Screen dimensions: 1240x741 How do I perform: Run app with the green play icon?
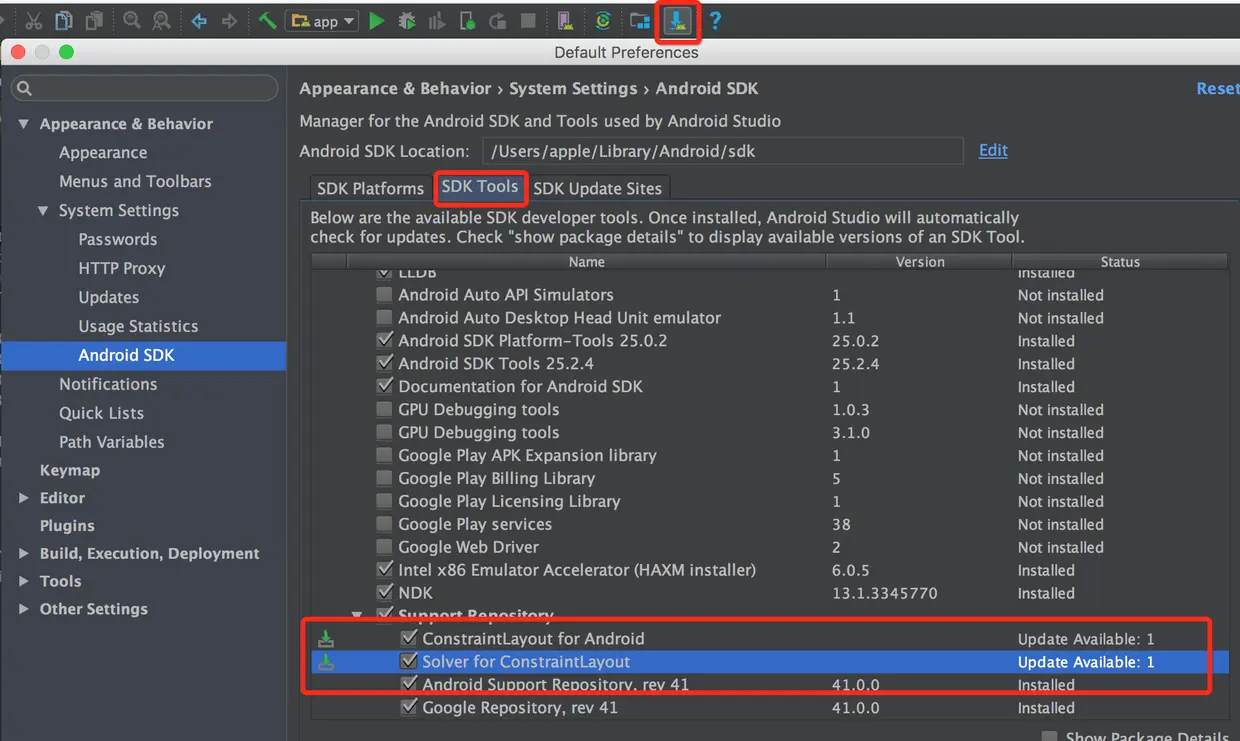[x=377, y=21]
